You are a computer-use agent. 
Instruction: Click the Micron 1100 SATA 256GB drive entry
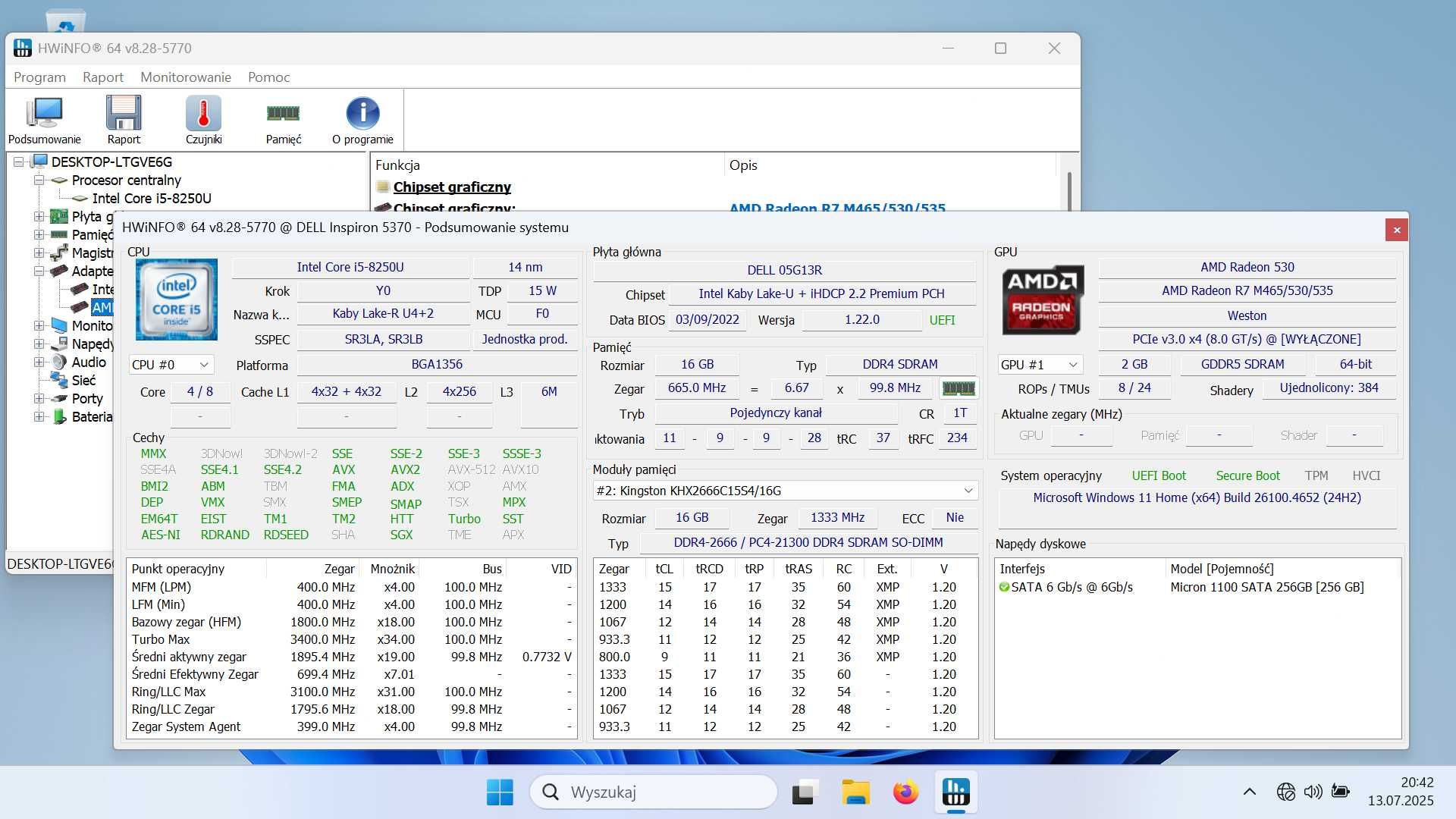coord(1266,588)
